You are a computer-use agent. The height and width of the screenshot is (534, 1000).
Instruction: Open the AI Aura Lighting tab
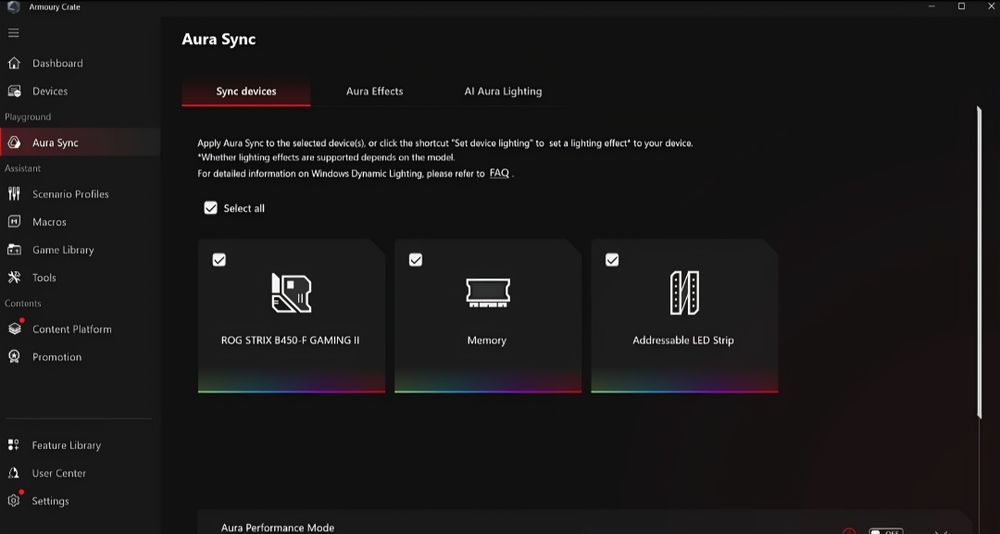[503, 91]
